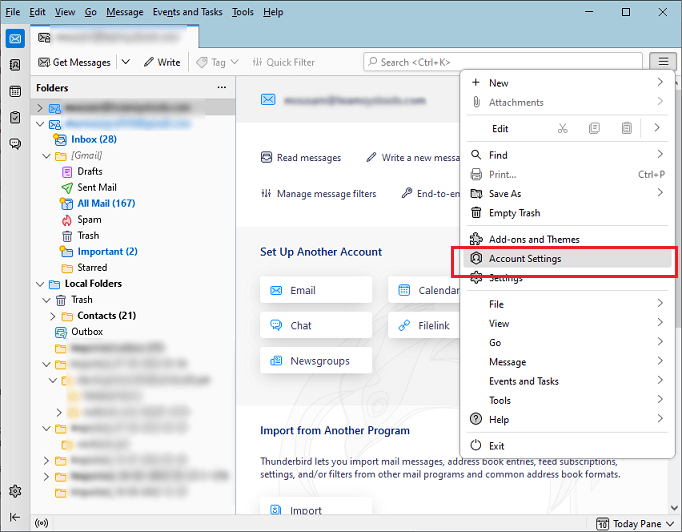Open Add-ons and Themes
Image resolution: width=682 pixels, height=532 pixels.
[x=568, y=239]
